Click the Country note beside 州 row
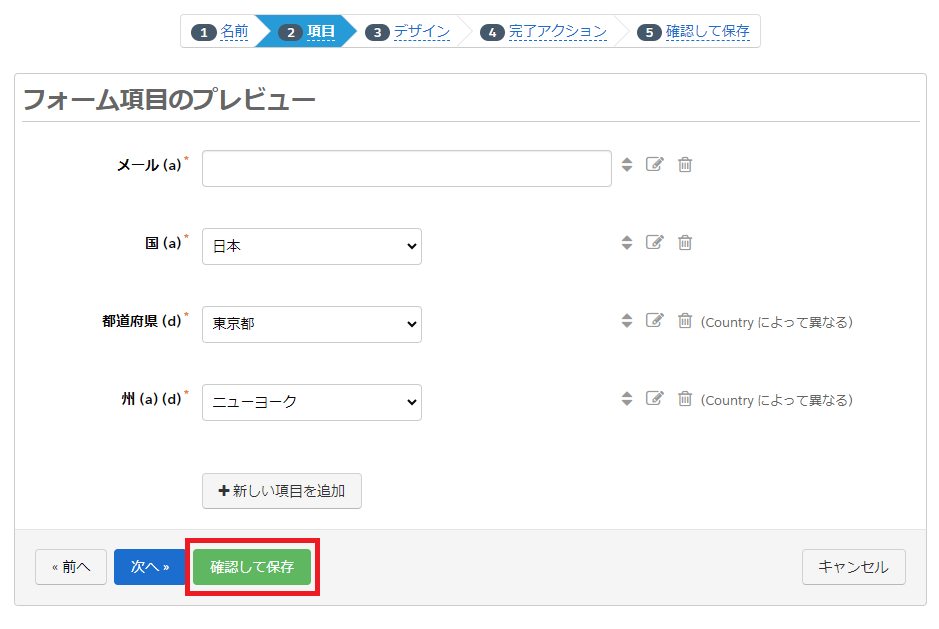Screen dimensions: 939x629 click(x=777, y=400)
